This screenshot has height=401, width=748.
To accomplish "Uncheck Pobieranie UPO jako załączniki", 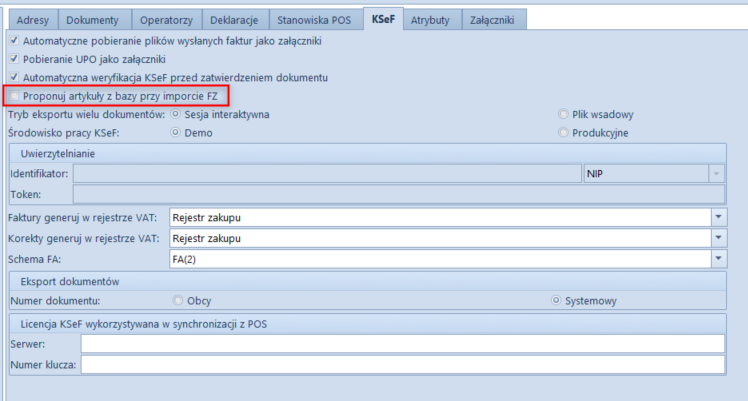I will tap(14, 59).
